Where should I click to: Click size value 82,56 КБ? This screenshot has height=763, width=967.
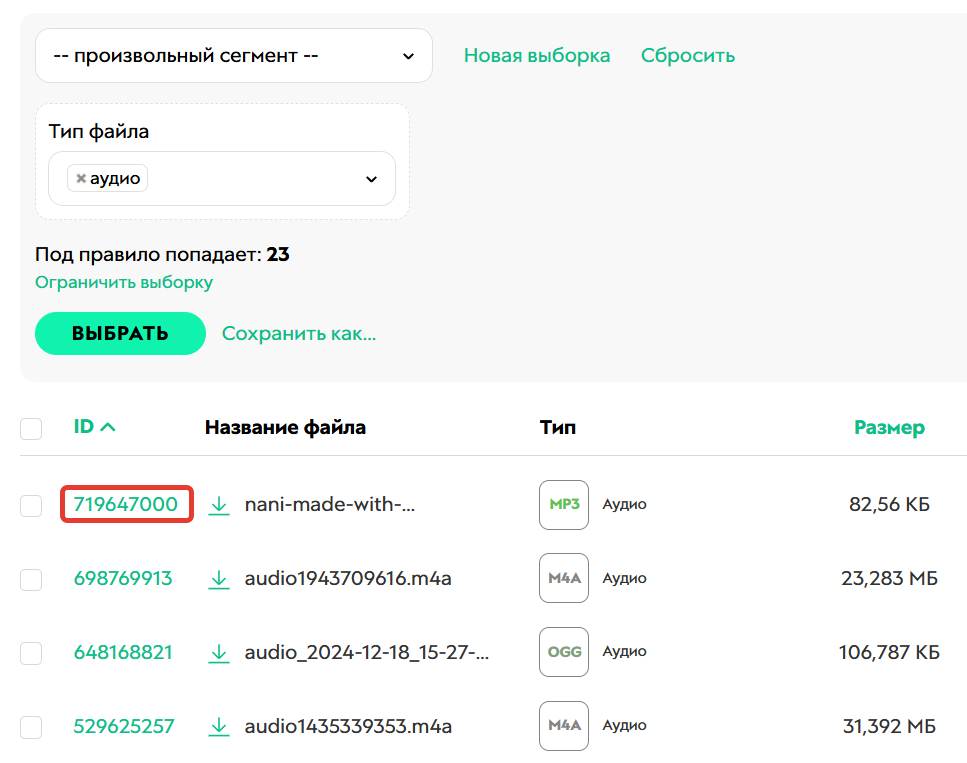(x=889, y=504)
